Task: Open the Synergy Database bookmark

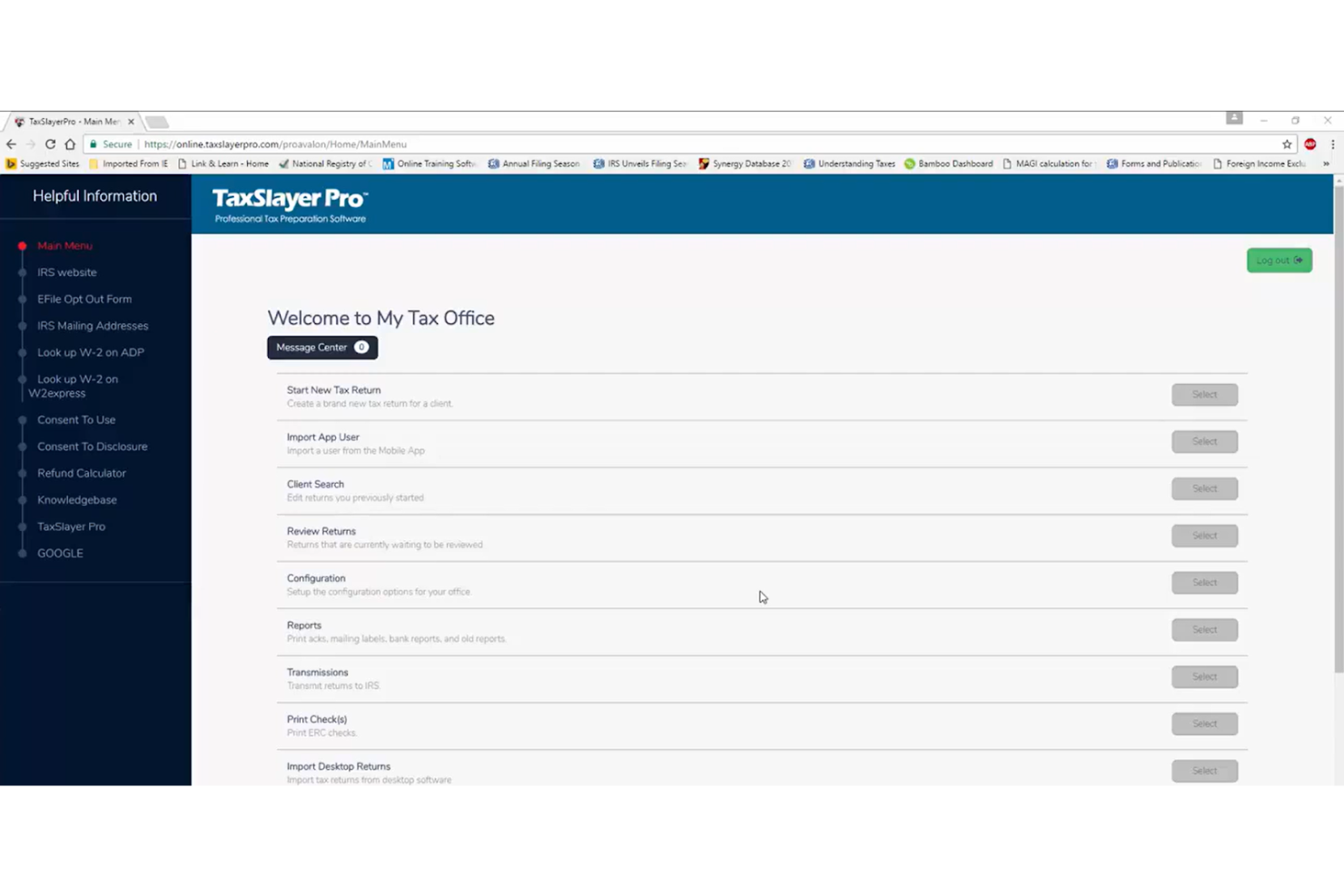Action: [745, 163]
